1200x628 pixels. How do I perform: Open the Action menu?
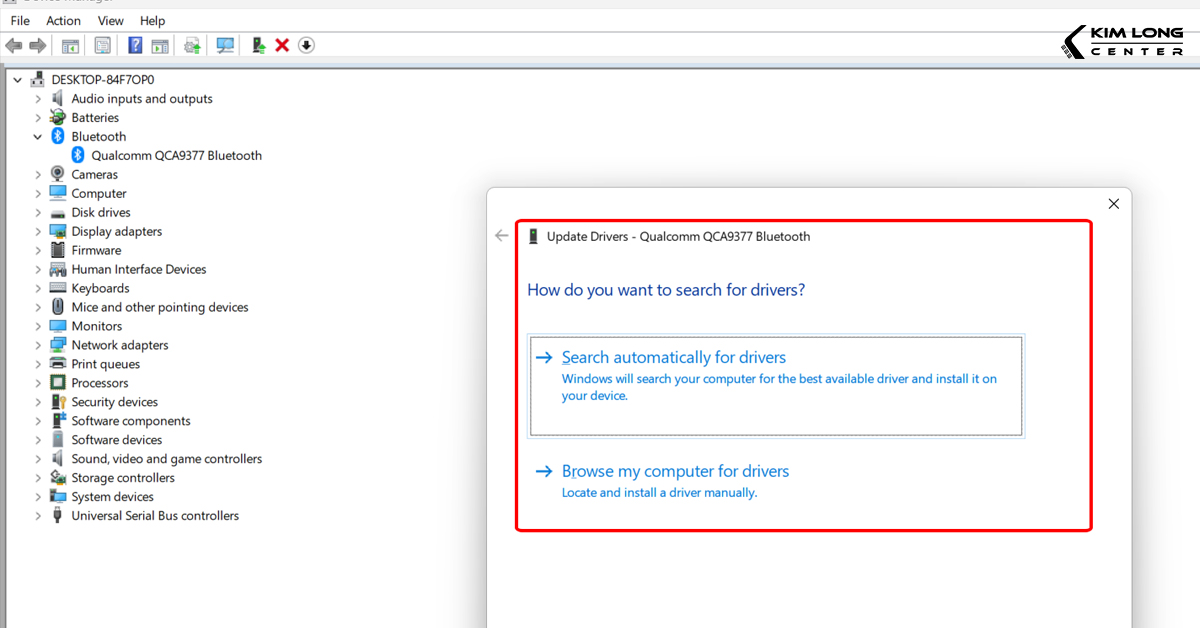[63, 21]
